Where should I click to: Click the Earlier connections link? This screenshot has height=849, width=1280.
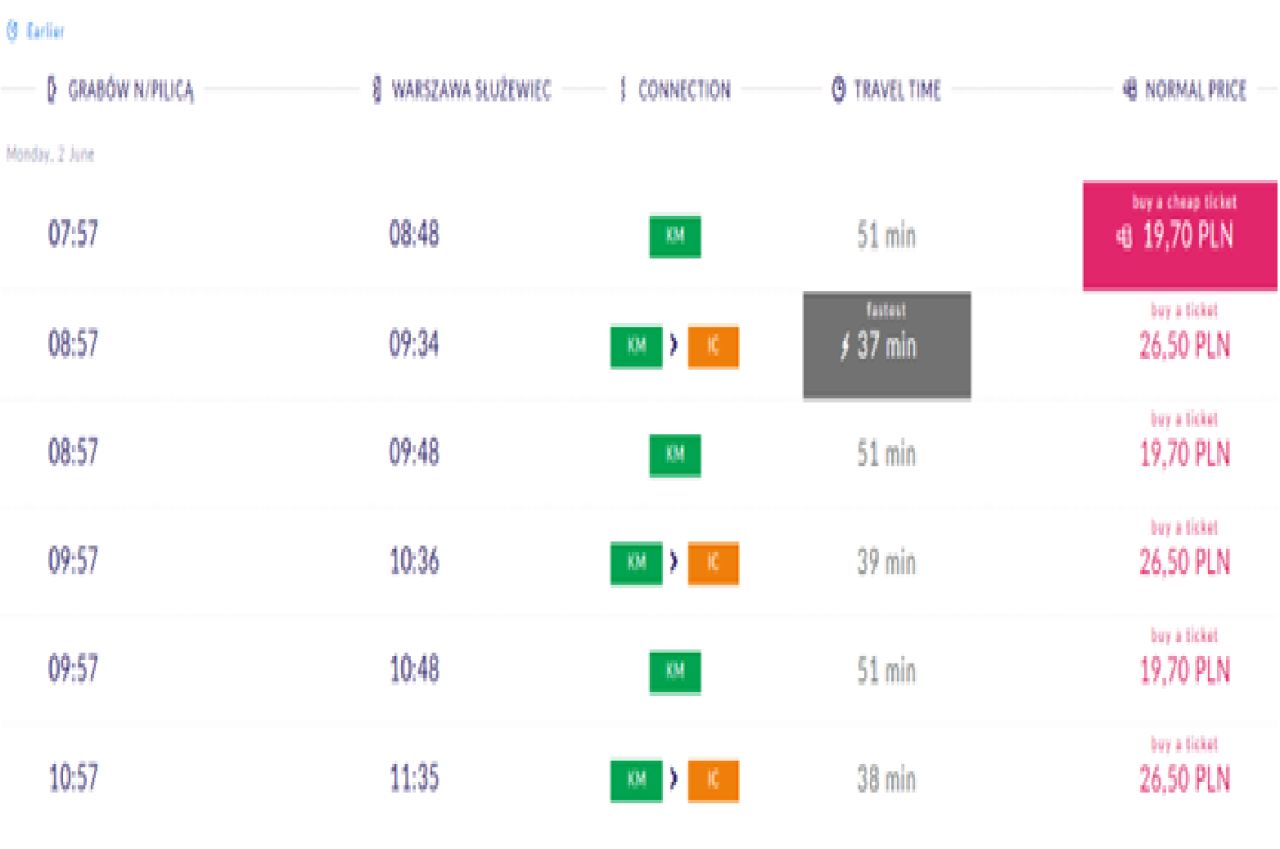pos(45,32)
